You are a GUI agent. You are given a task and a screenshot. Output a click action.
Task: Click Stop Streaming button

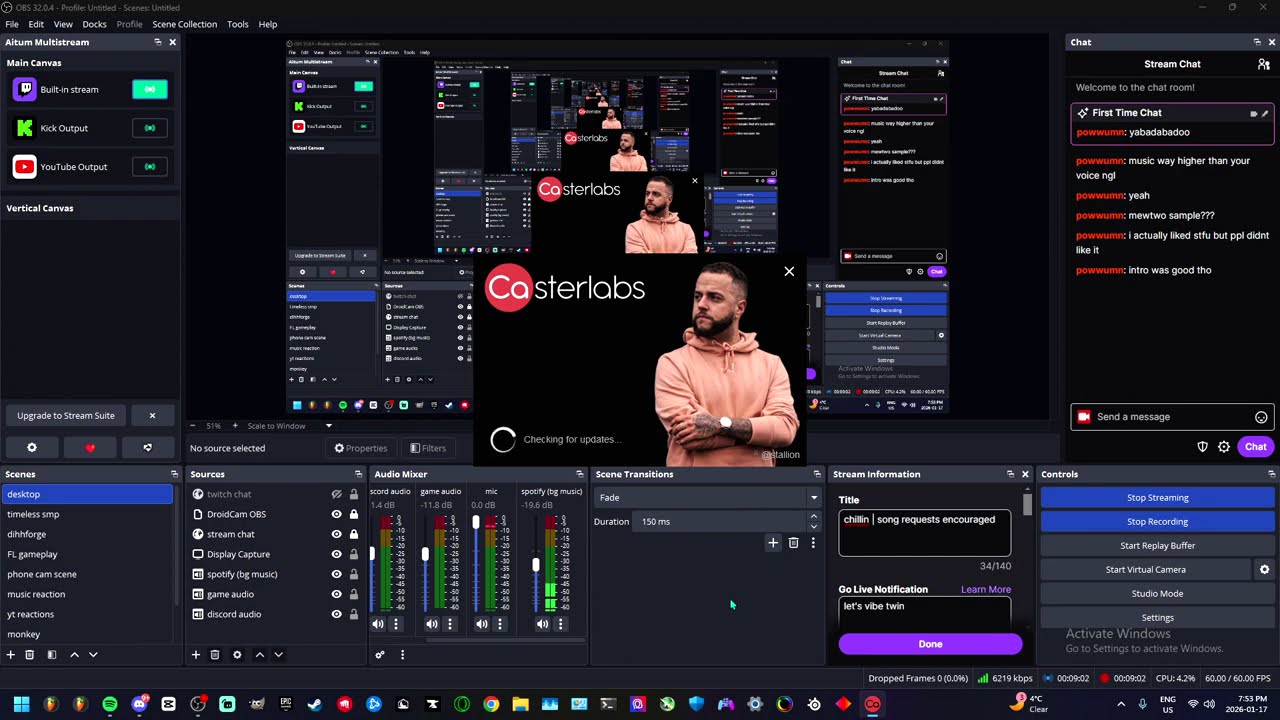(x=1157, y=497)
